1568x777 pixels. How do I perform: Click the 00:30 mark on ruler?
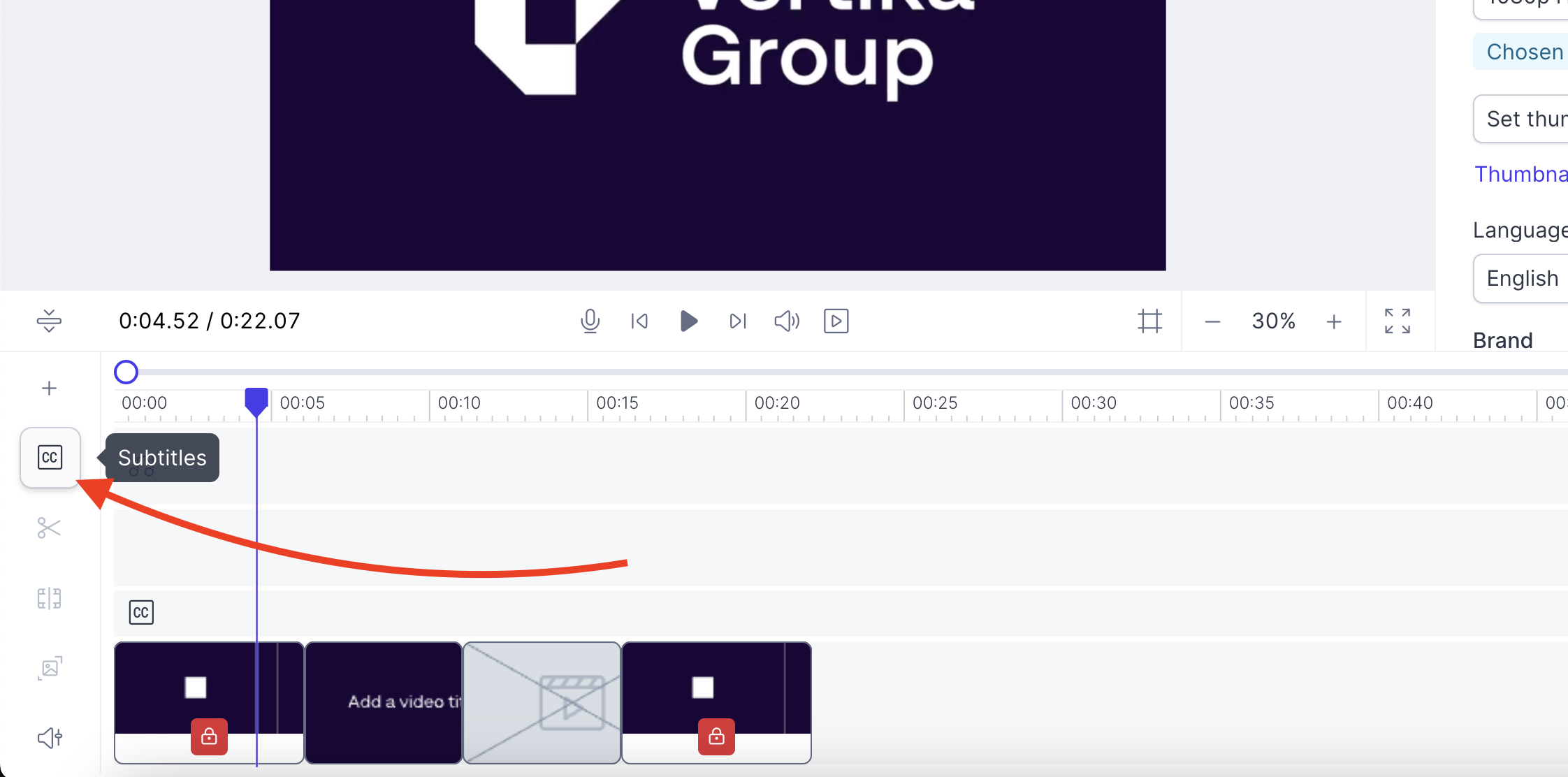pos(1094,403)
